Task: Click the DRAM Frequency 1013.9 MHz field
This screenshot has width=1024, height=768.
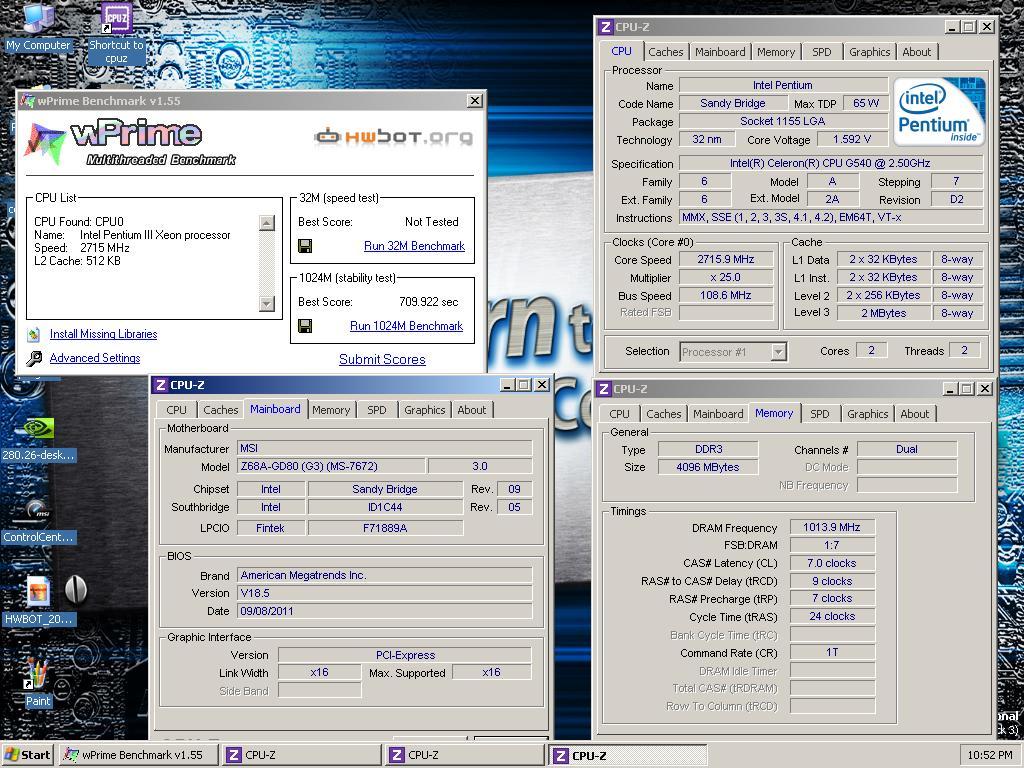Action: (831, 527)
